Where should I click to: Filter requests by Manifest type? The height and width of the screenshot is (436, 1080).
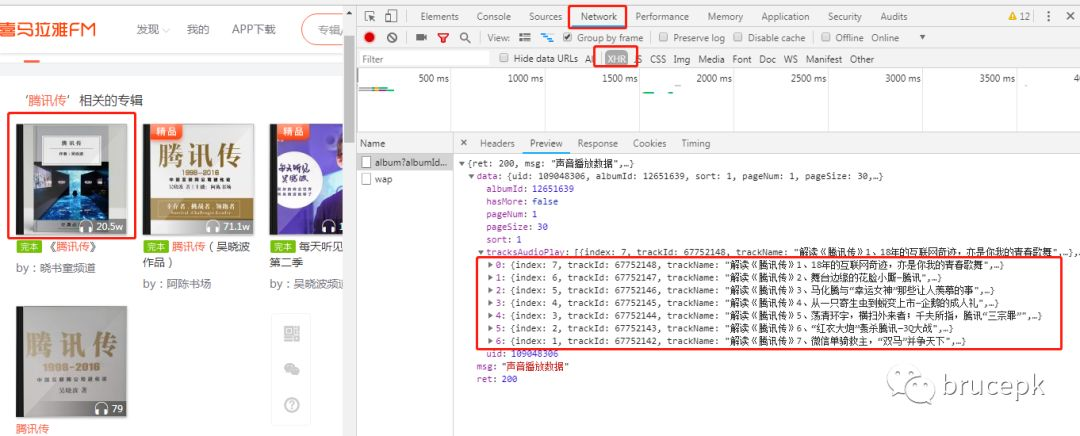pyautogui.click(x=824, y=59)
